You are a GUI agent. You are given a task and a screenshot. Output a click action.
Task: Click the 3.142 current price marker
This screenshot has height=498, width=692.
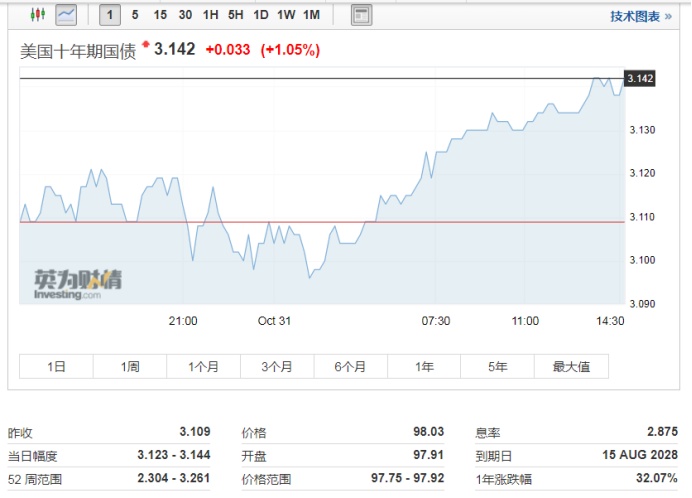(640, 78)
